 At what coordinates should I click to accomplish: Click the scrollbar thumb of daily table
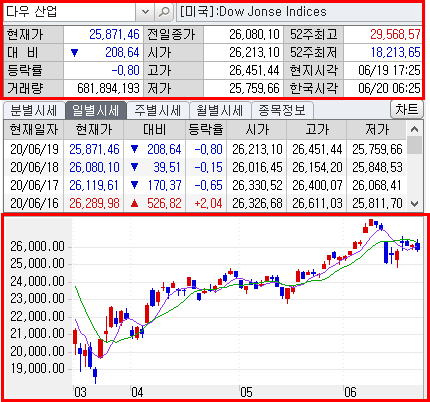(414, 145)
